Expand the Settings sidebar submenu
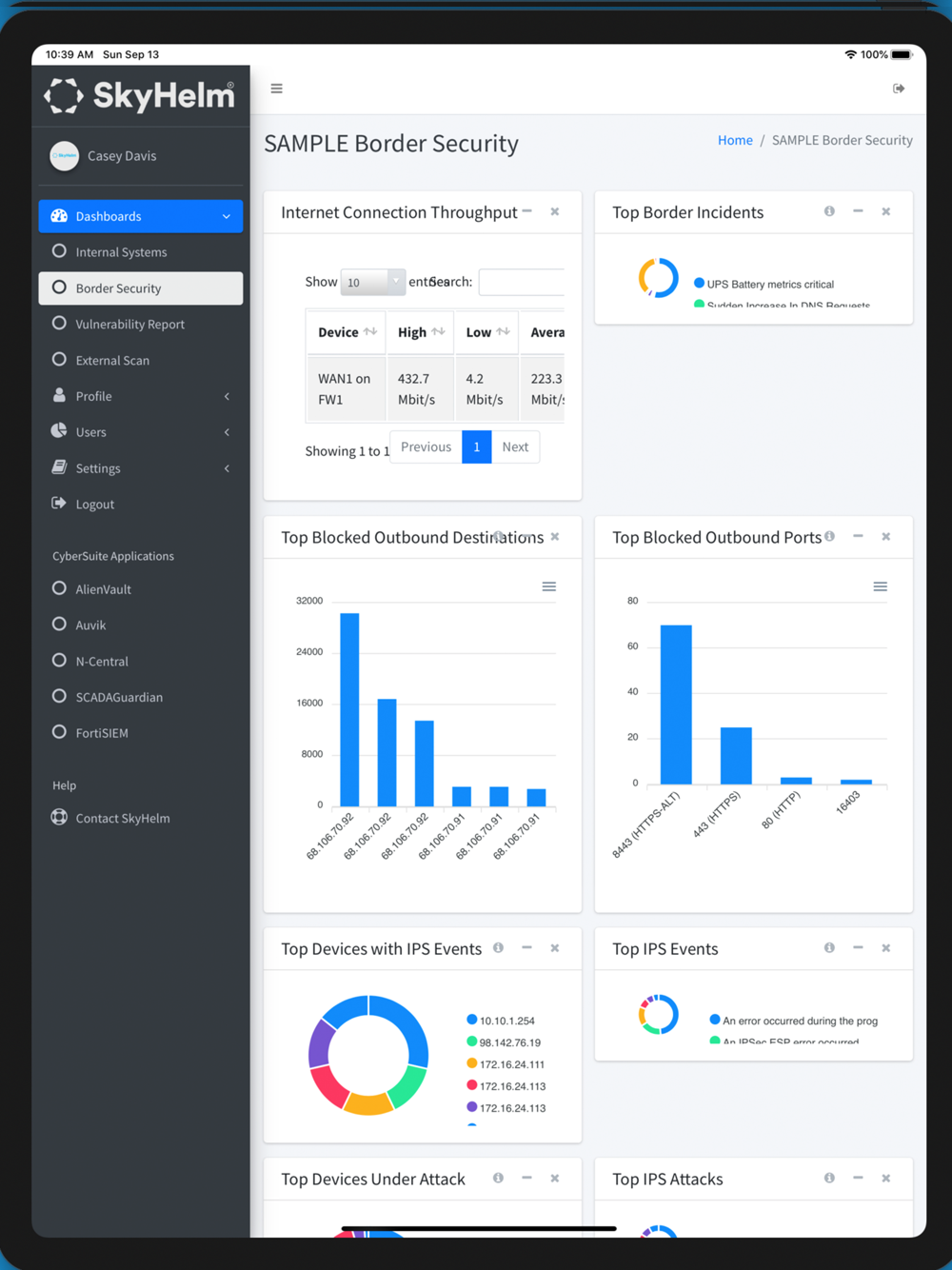 141,468
